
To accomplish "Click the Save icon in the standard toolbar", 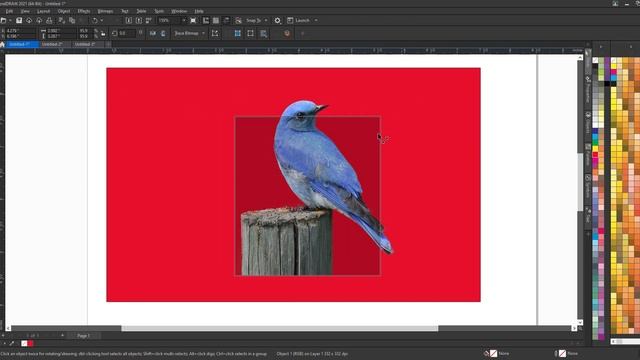I will tap(19, 20).
